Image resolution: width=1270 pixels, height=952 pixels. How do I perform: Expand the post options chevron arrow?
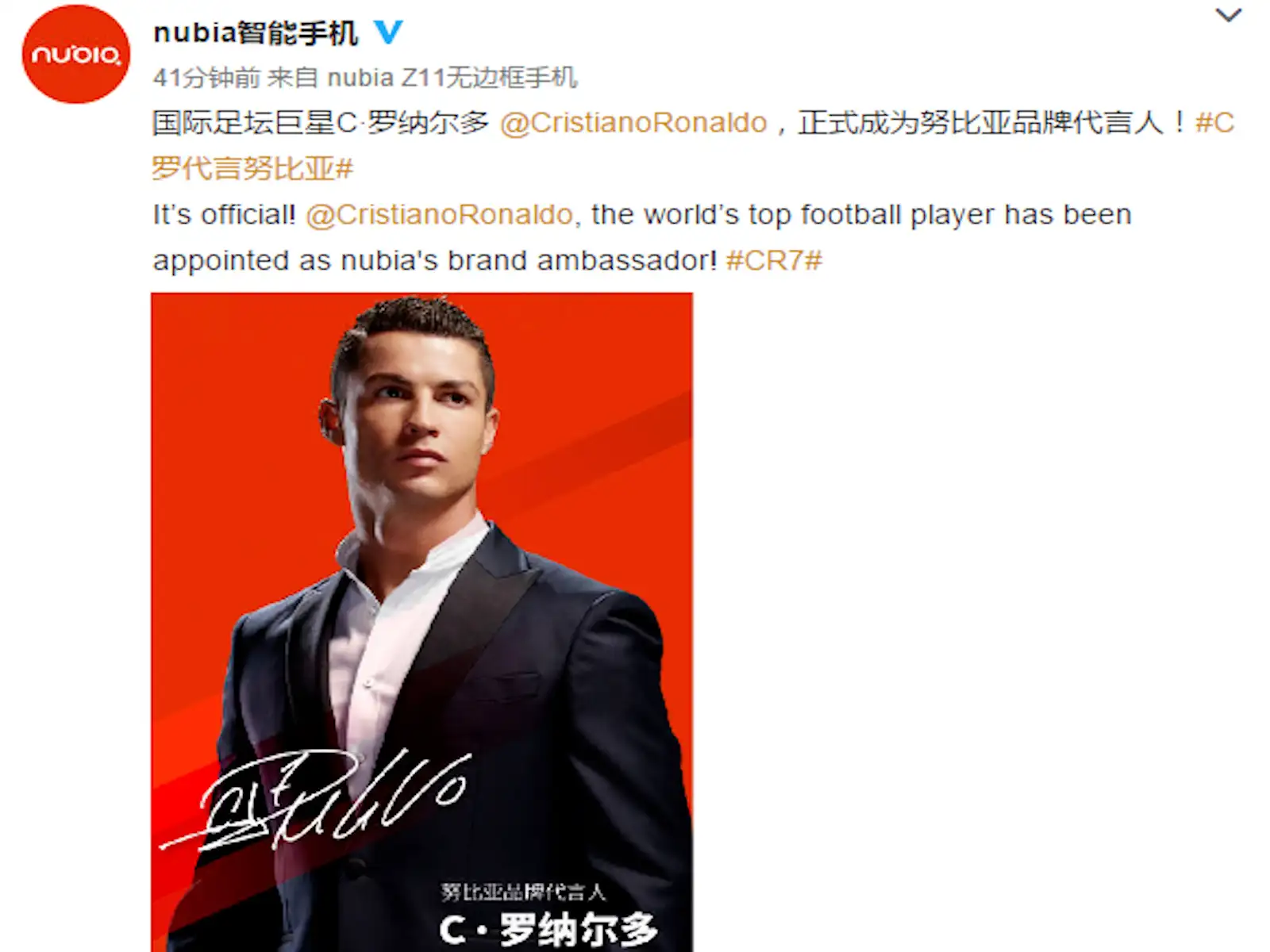click(x=1228, y=15)
